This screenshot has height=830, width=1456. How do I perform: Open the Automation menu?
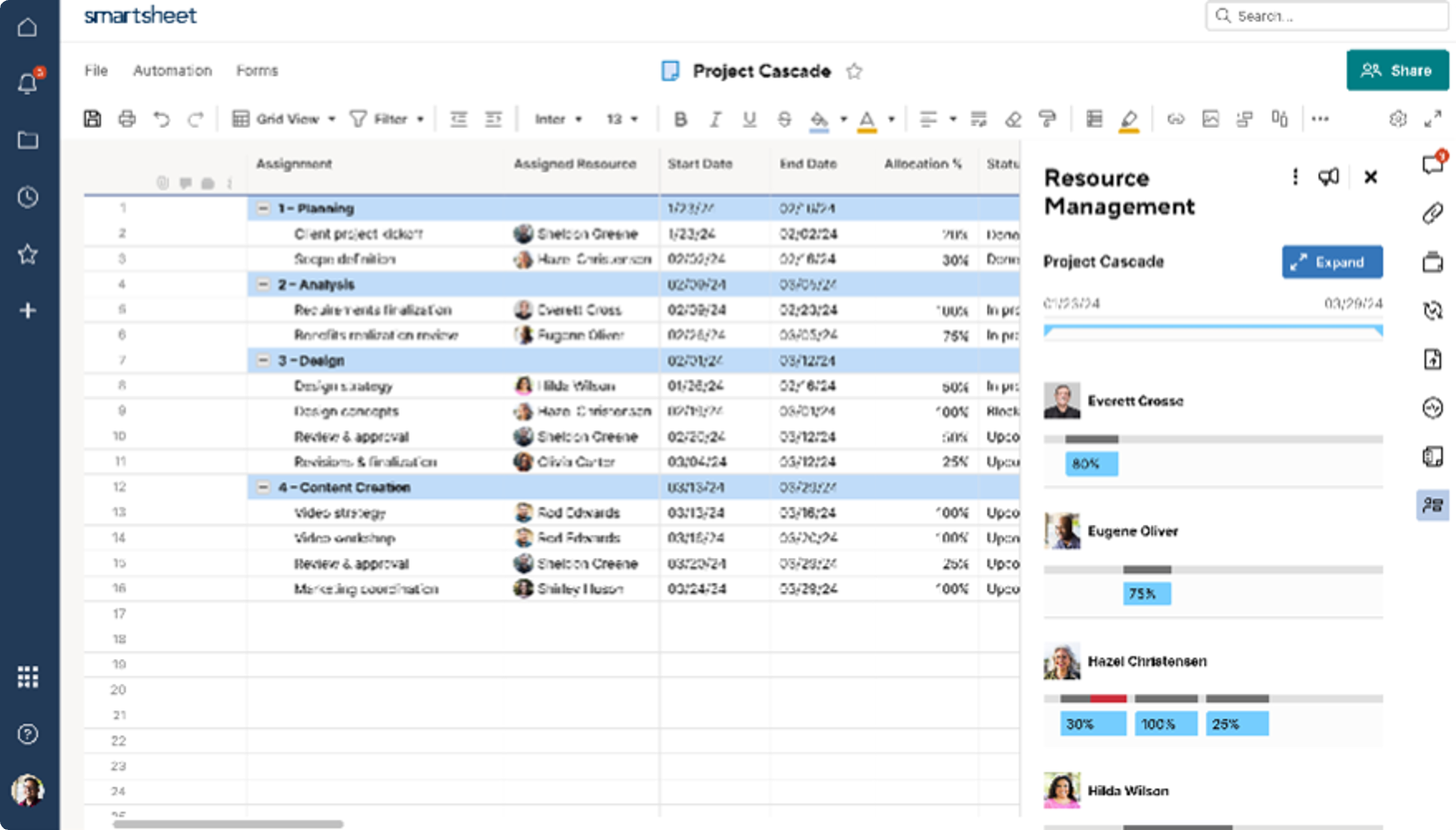coord(172,70)
